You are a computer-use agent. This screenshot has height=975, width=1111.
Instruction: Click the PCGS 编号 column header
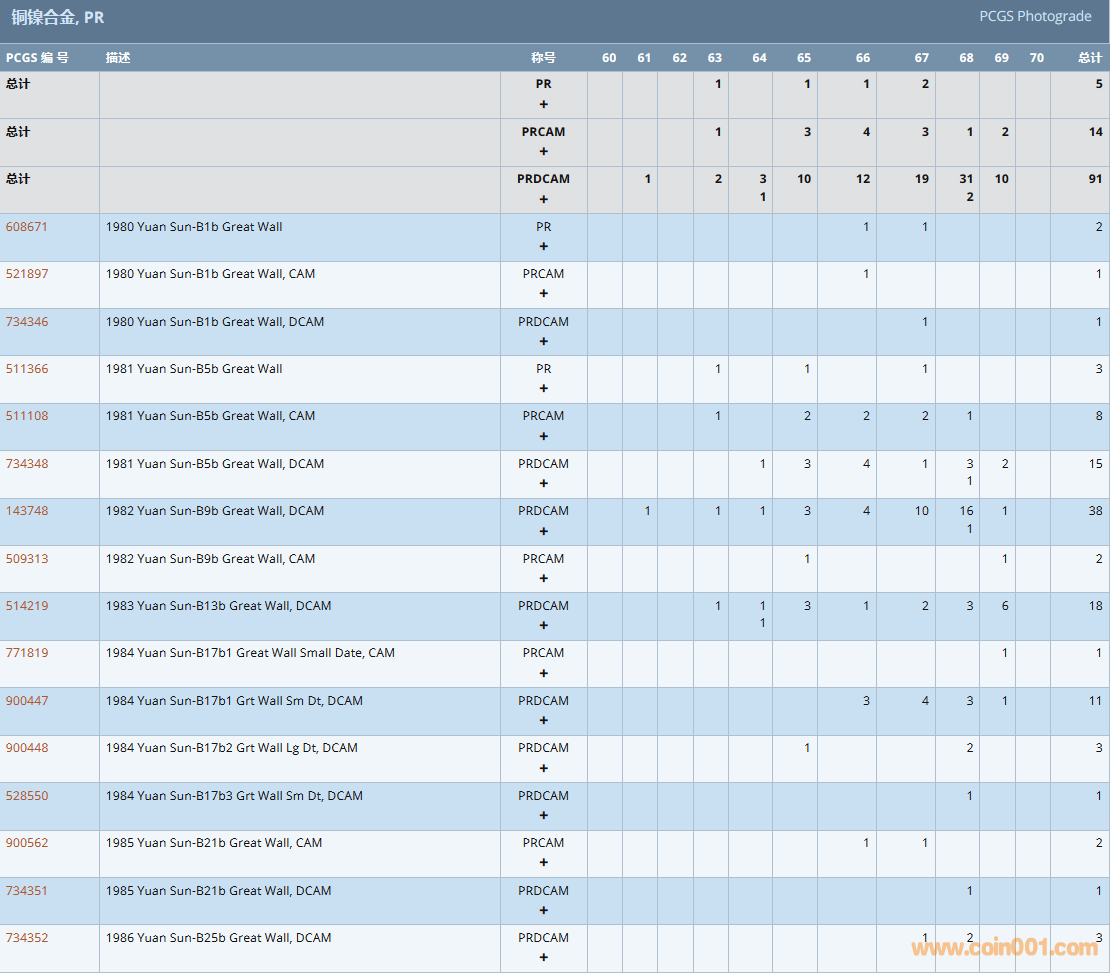(37, 58)
